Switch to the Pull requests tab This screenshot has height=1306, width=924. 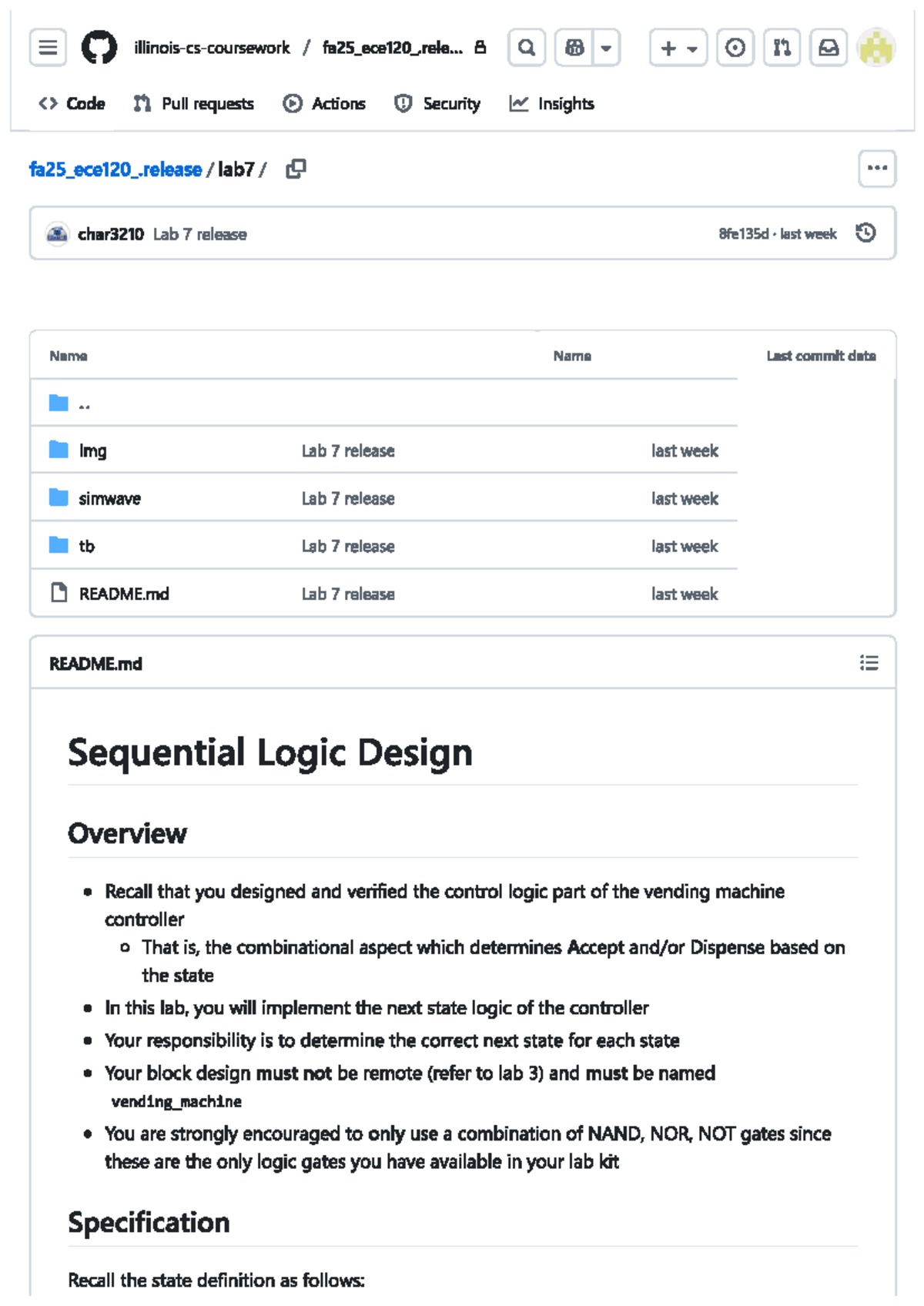(193, 104)
